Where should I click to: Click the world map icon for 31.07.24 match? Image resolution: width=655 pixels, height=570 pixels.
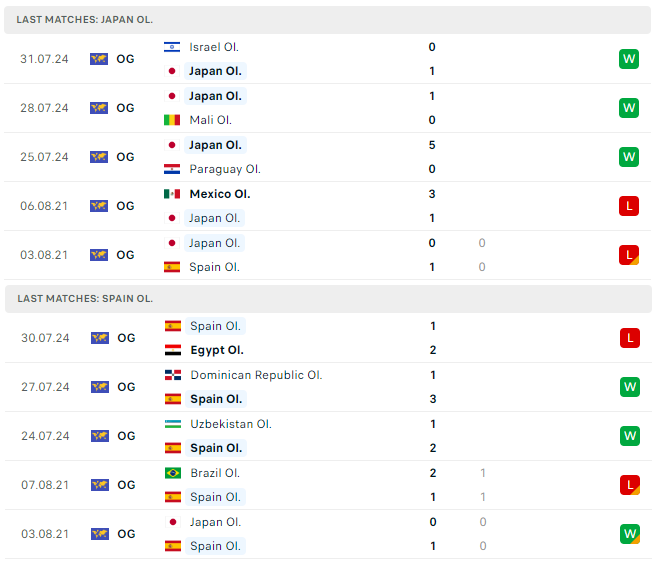tap(99, 59)
